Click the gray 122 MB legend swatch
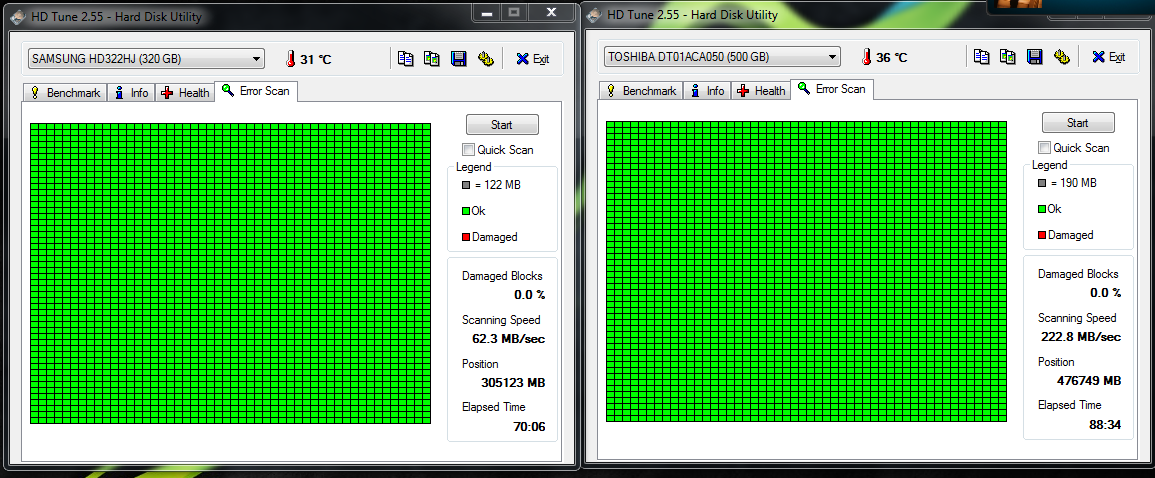 [466, 185]
